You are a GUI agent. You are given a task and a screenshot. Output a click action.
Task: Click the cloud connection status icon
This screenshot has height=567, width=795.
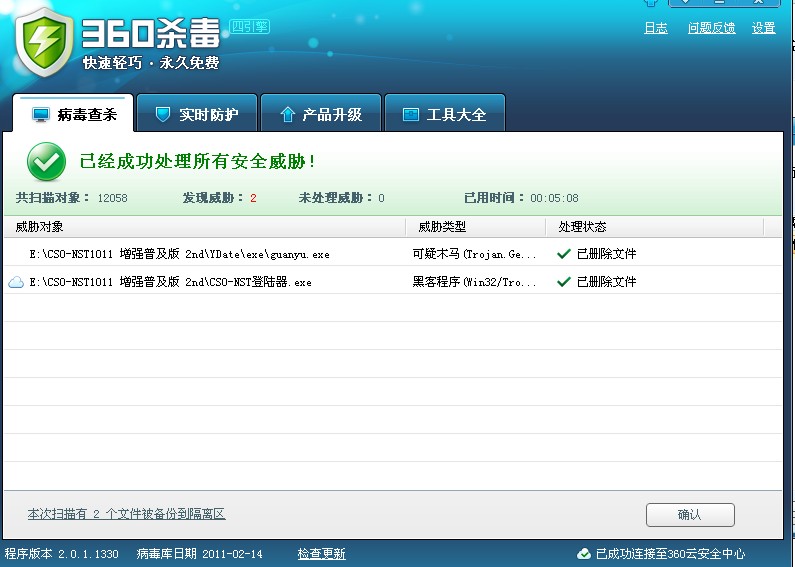tap(584, 553)
